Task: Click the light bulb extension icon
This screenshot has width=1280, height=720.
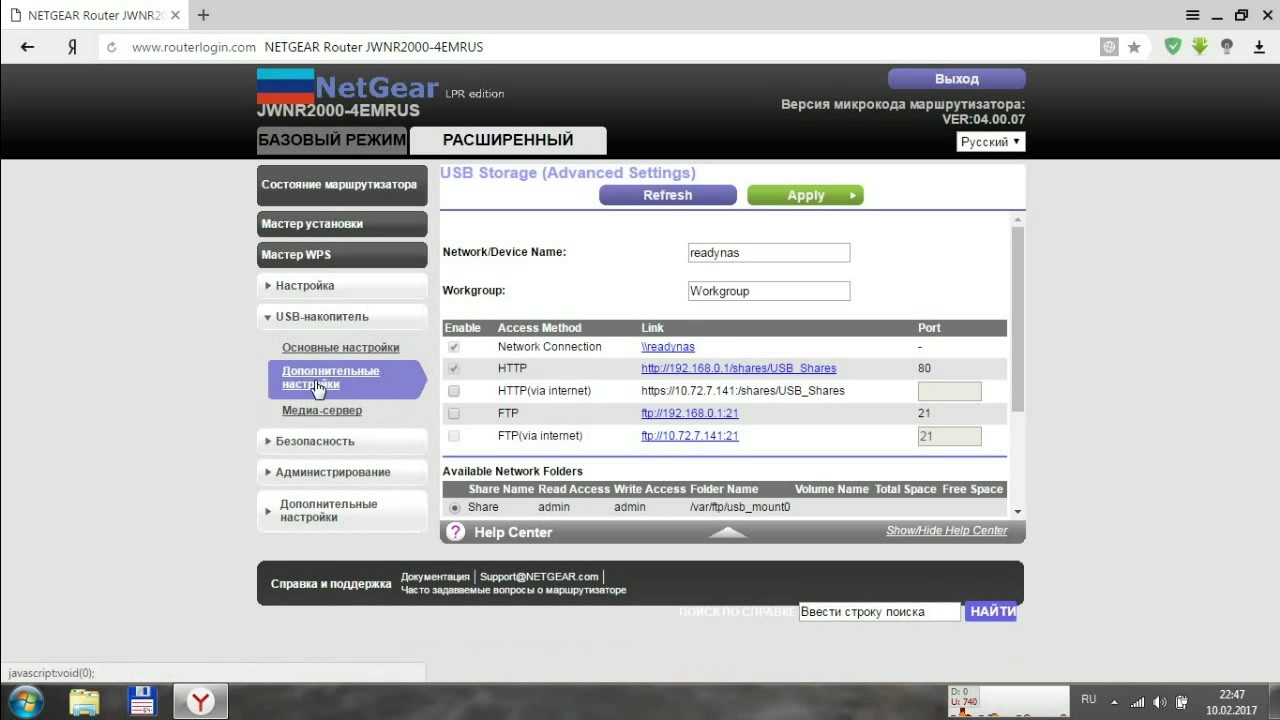Action: tap(1227, 46)
